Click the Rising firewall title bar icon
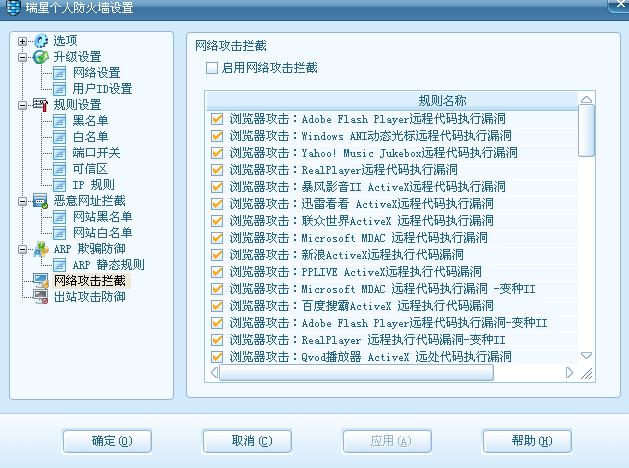Viewport: 629px width, 468px height. coord(12,8)
